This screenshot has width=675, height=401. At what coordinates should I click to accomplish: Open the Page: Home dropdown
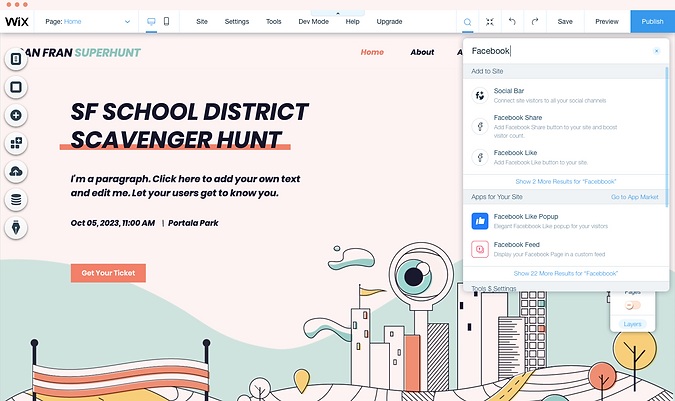tap(88, 22)
